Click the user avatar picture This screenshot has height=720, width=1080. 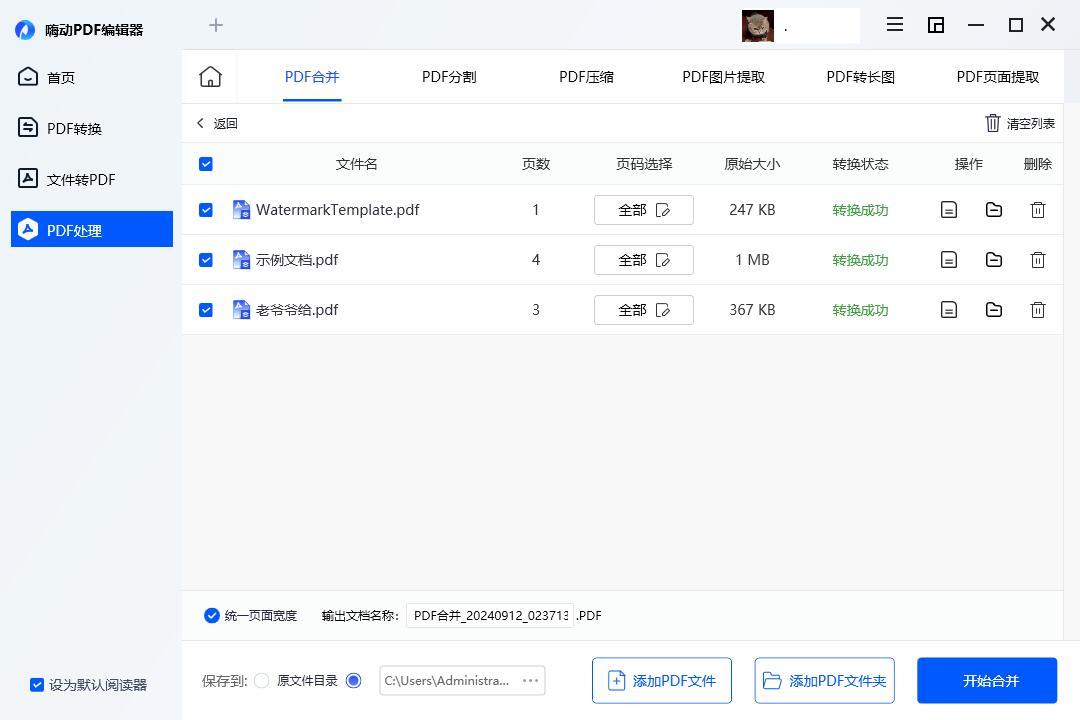(x=758, y=25)
